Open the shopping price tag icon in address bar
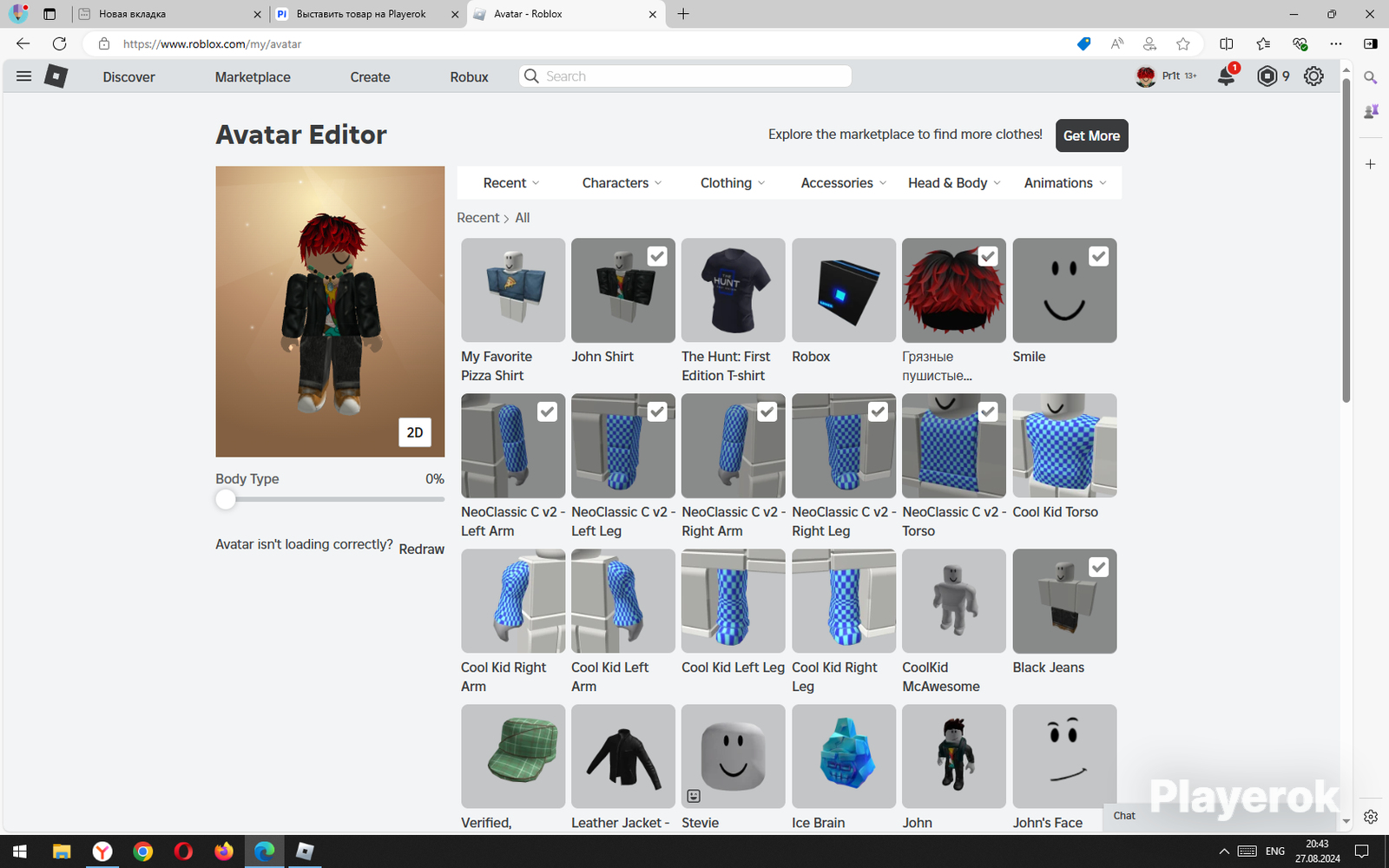The width and height of the screenshot is (1389, 868). 1083,43
